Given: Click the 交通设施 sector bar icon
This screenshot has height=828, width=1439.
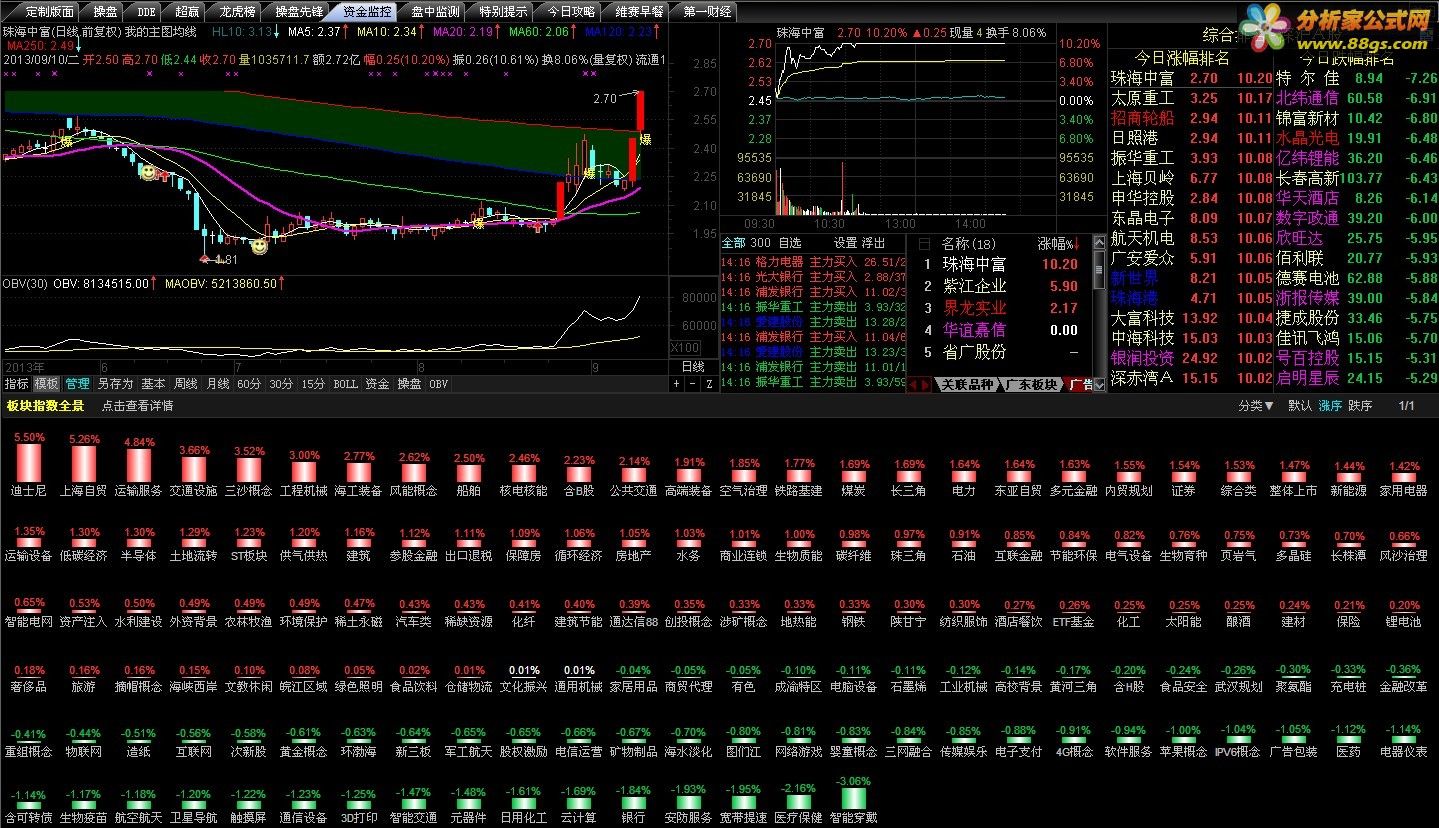Looking at the screenshot, I should click(193, 469).
